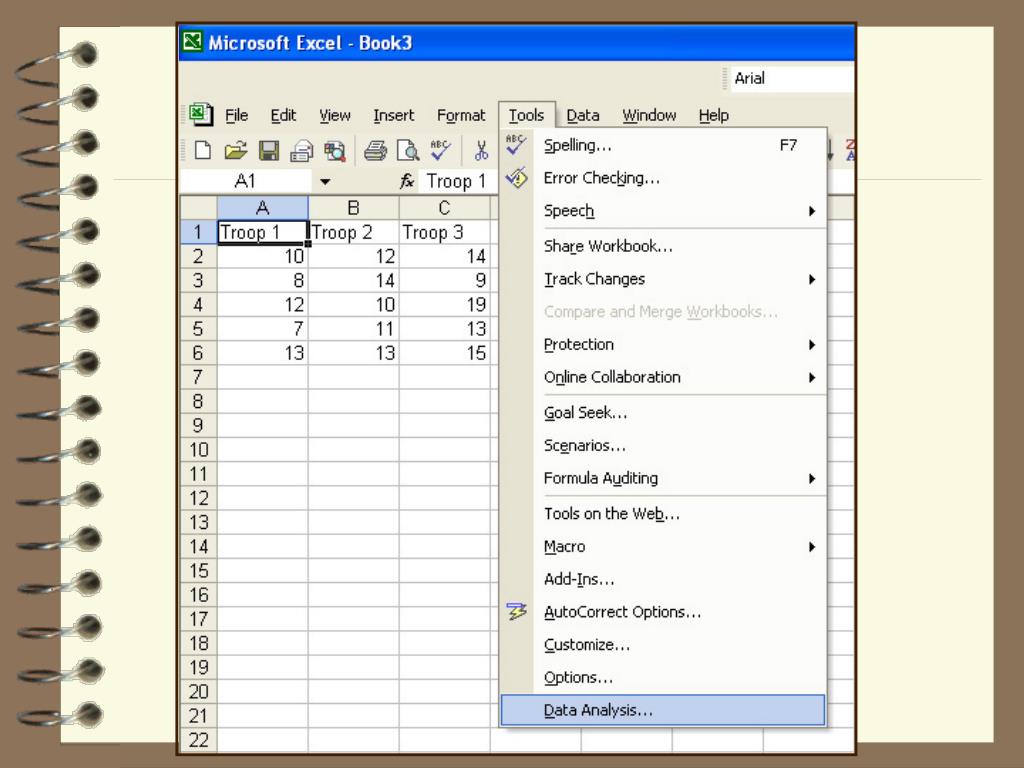Click the Save floppy disk icon
Screen dimensions: 1024x768
pos(269,151)
